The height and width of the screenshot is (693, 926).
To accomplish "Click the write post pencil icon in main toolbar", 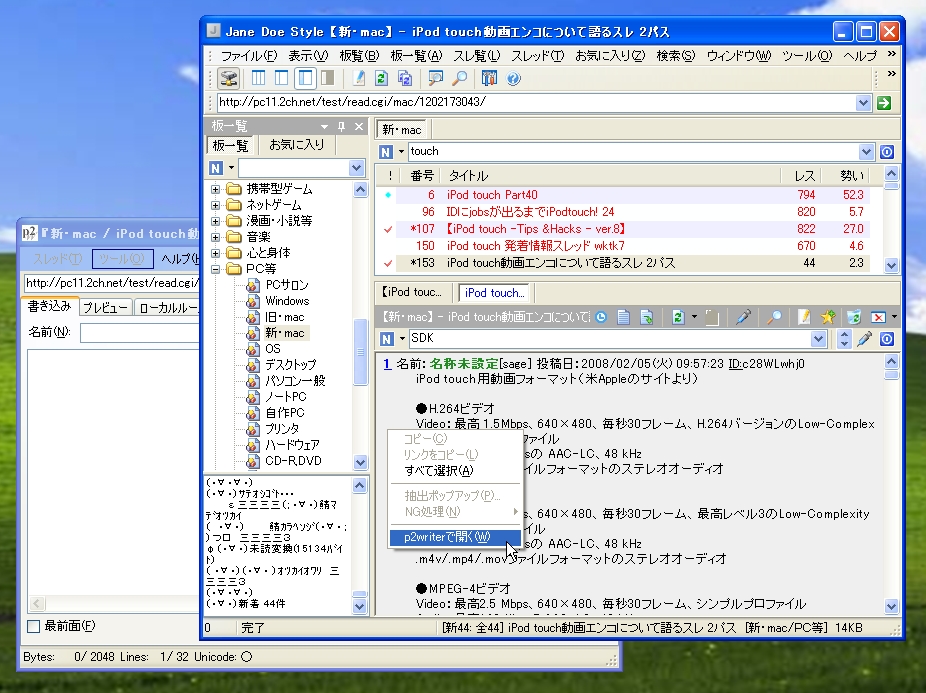I will click(358, 79).
